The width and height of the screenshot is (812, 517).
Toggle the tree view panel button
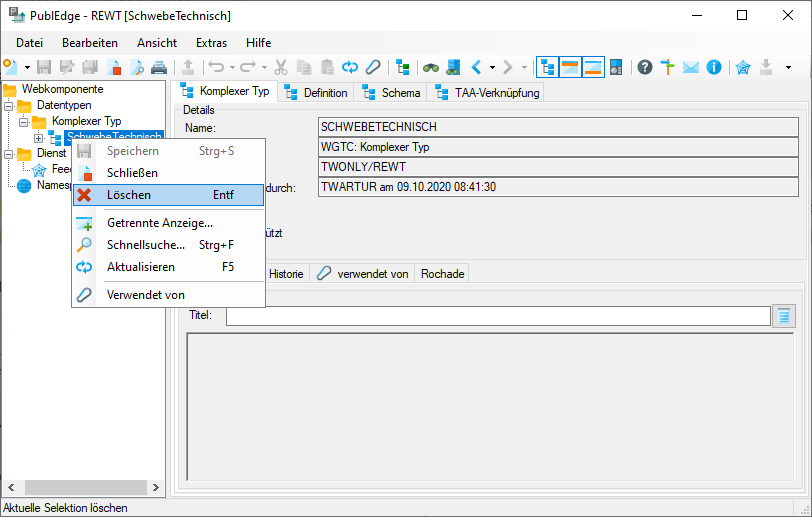547,67
